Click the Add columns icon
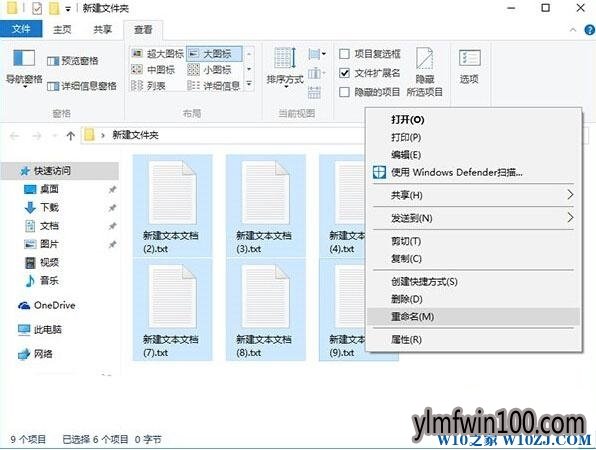Image resolution: width=596 pixels, height=450 pixels. [x=316, y=73]
